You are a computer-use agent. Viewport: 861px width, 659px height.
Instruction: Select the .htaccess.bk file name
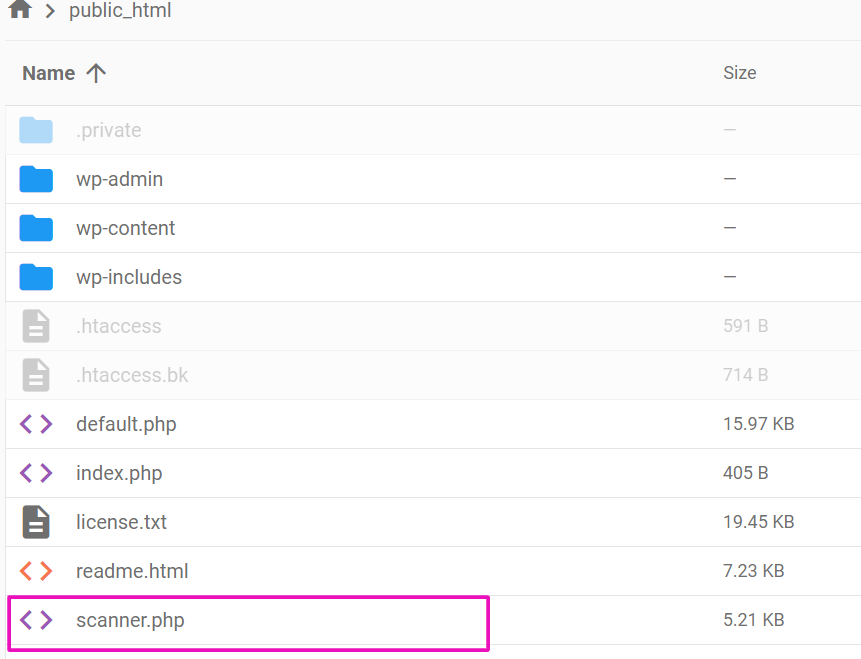click(132, 375)
